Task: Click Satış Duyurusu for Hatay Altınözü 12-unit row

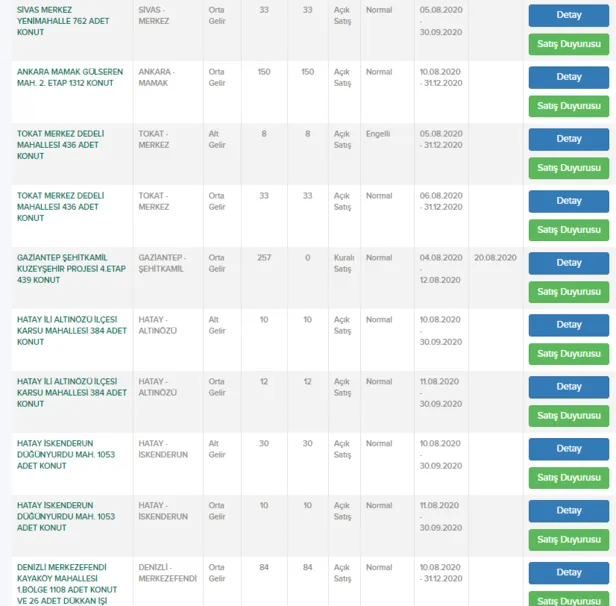Action: pyautogui.click(x=568, y=416)
